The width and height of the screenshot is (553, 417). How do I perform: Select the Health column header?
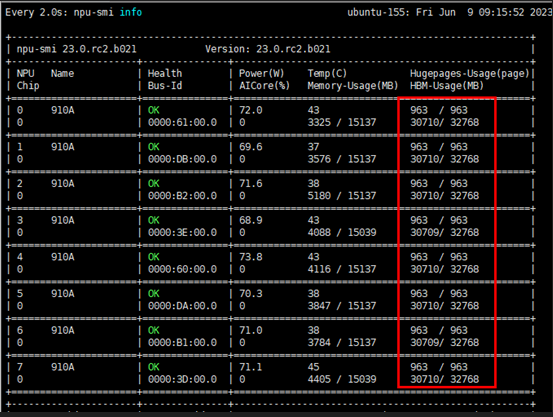[x=165, y=73]
